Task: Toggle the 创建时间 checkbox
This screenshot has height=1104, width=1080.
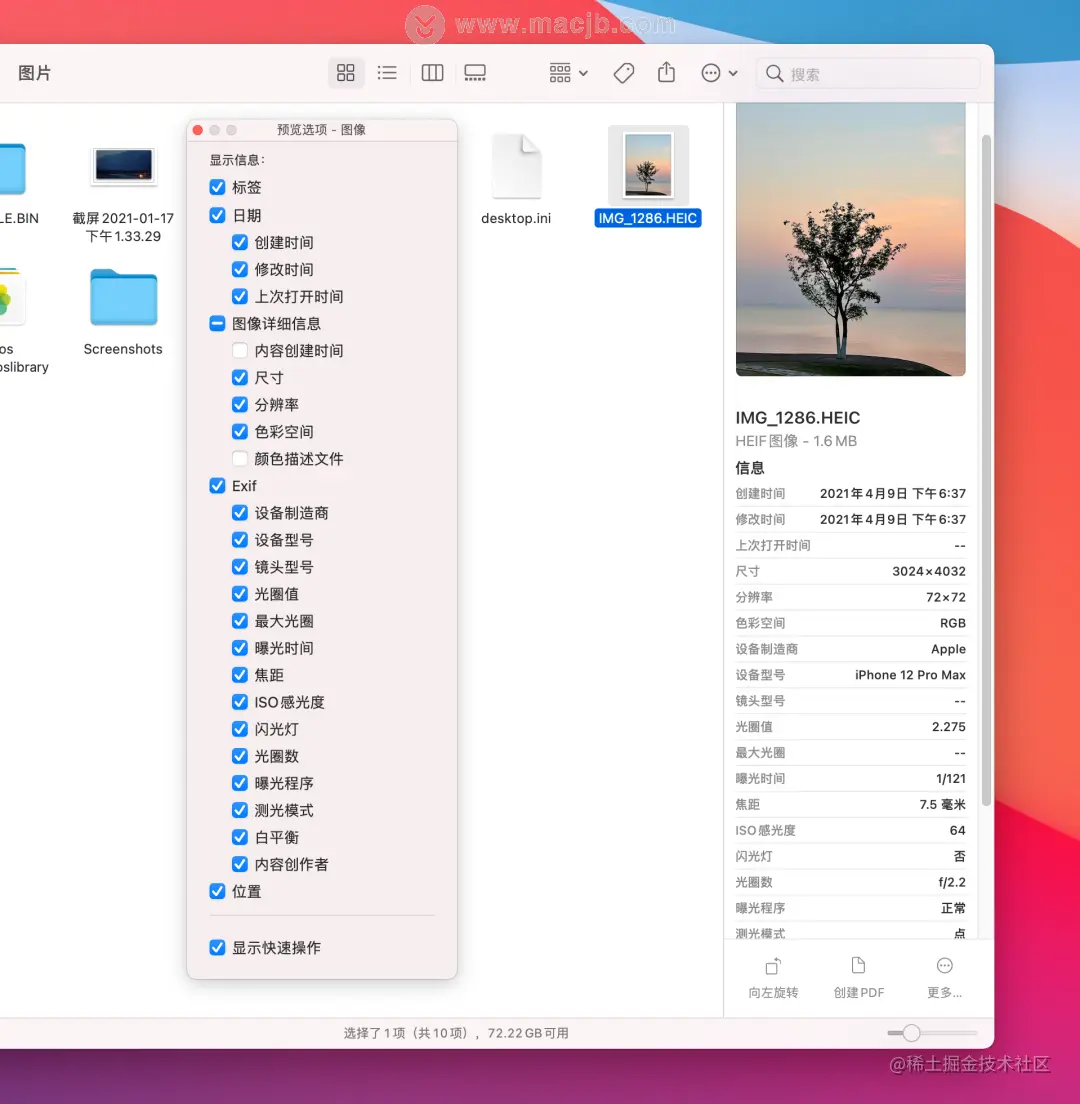Action: tap(240, 242)
